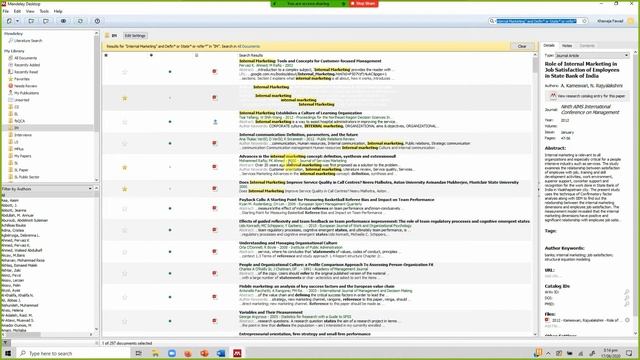The image size is (640, 360).
Task: Open Windows Start menu
Action: pos(8,353)
